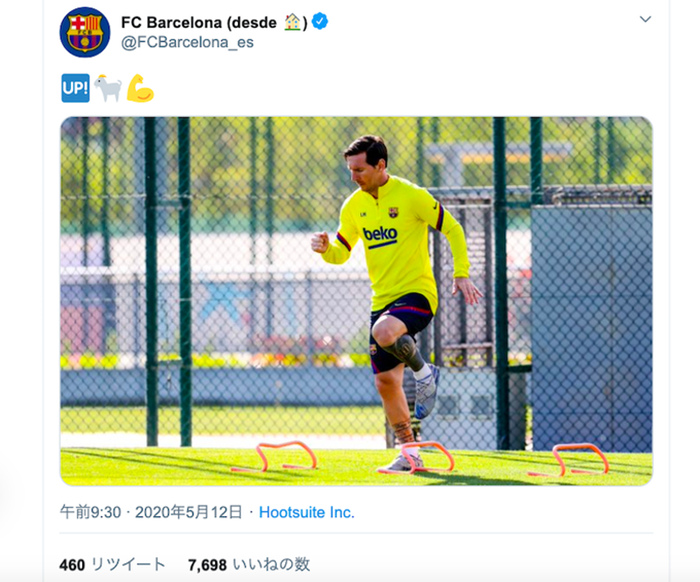This screenshot has height=582, width=700.
Task: View the 460 リツイート list
Action: (x=112, y=565)
